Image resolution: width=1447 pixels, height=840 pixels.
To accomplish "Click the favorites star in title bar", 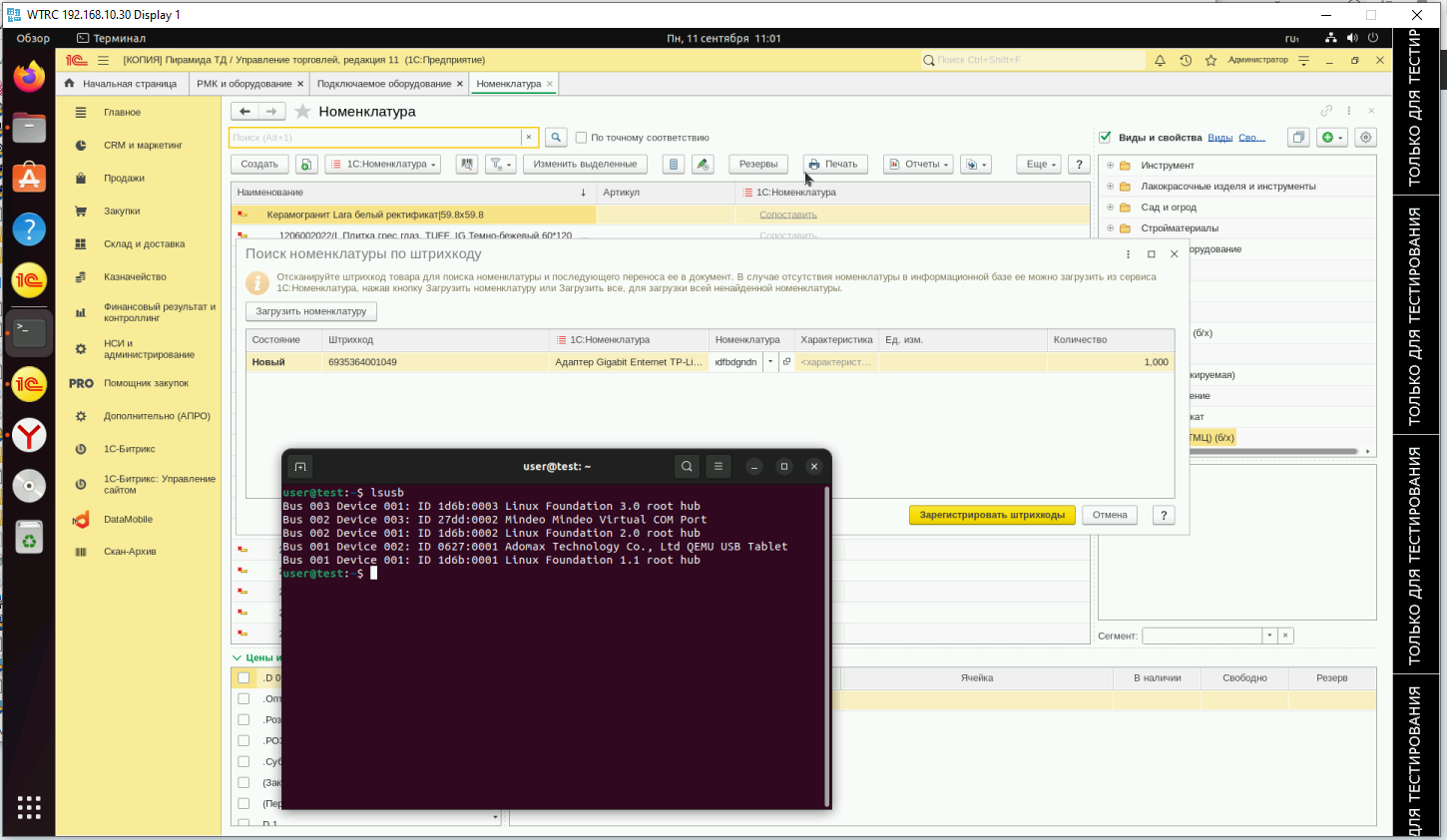I will 1210,61.
